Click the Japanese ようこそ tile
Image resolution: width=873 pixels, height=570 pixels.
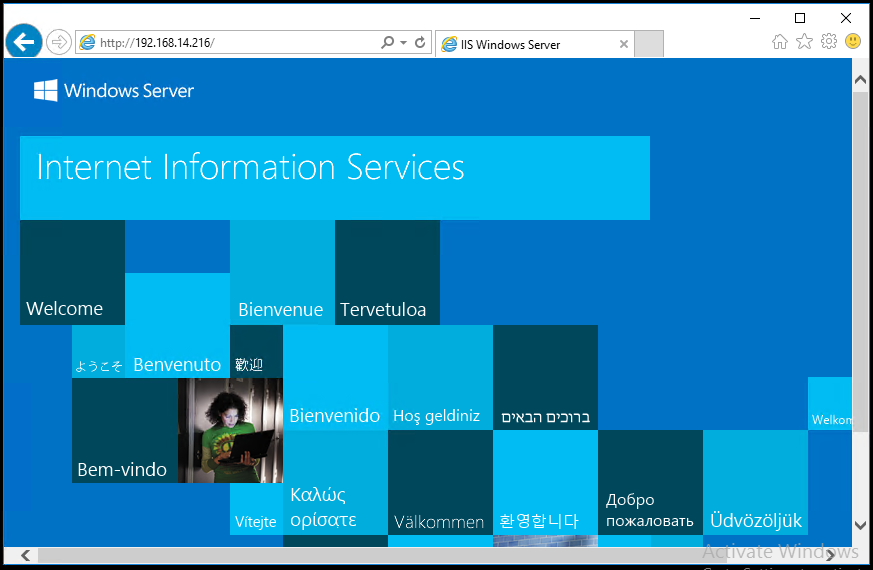pos(99,351)
